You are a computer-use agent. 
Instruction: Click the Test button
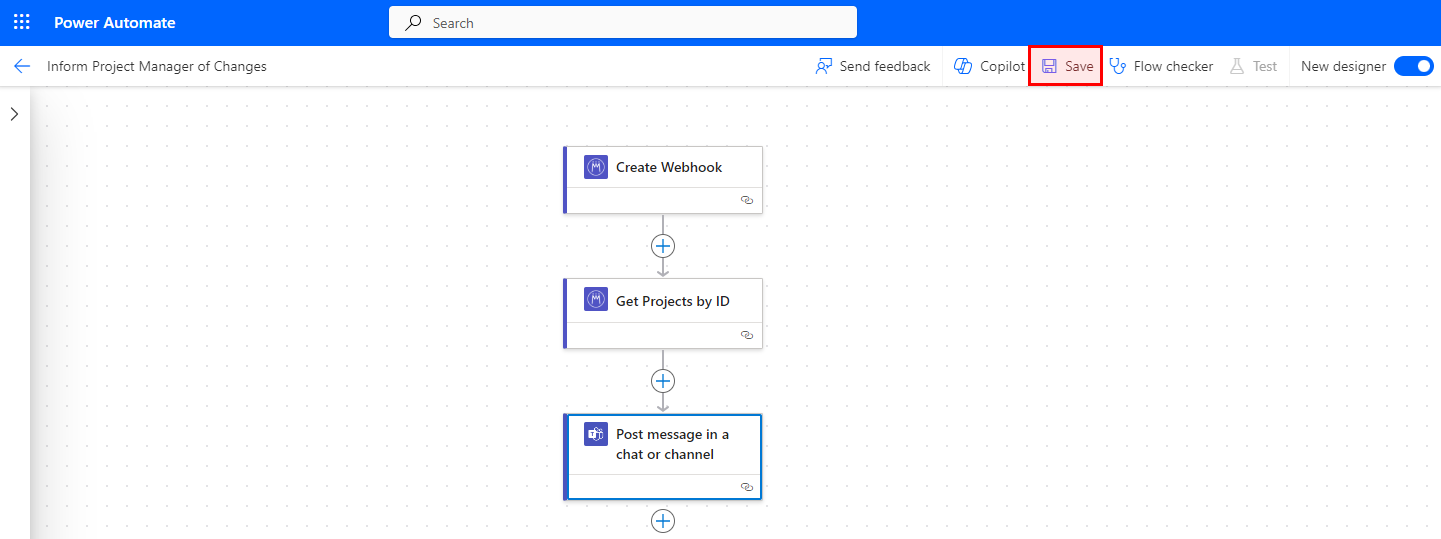point(1253,66)
